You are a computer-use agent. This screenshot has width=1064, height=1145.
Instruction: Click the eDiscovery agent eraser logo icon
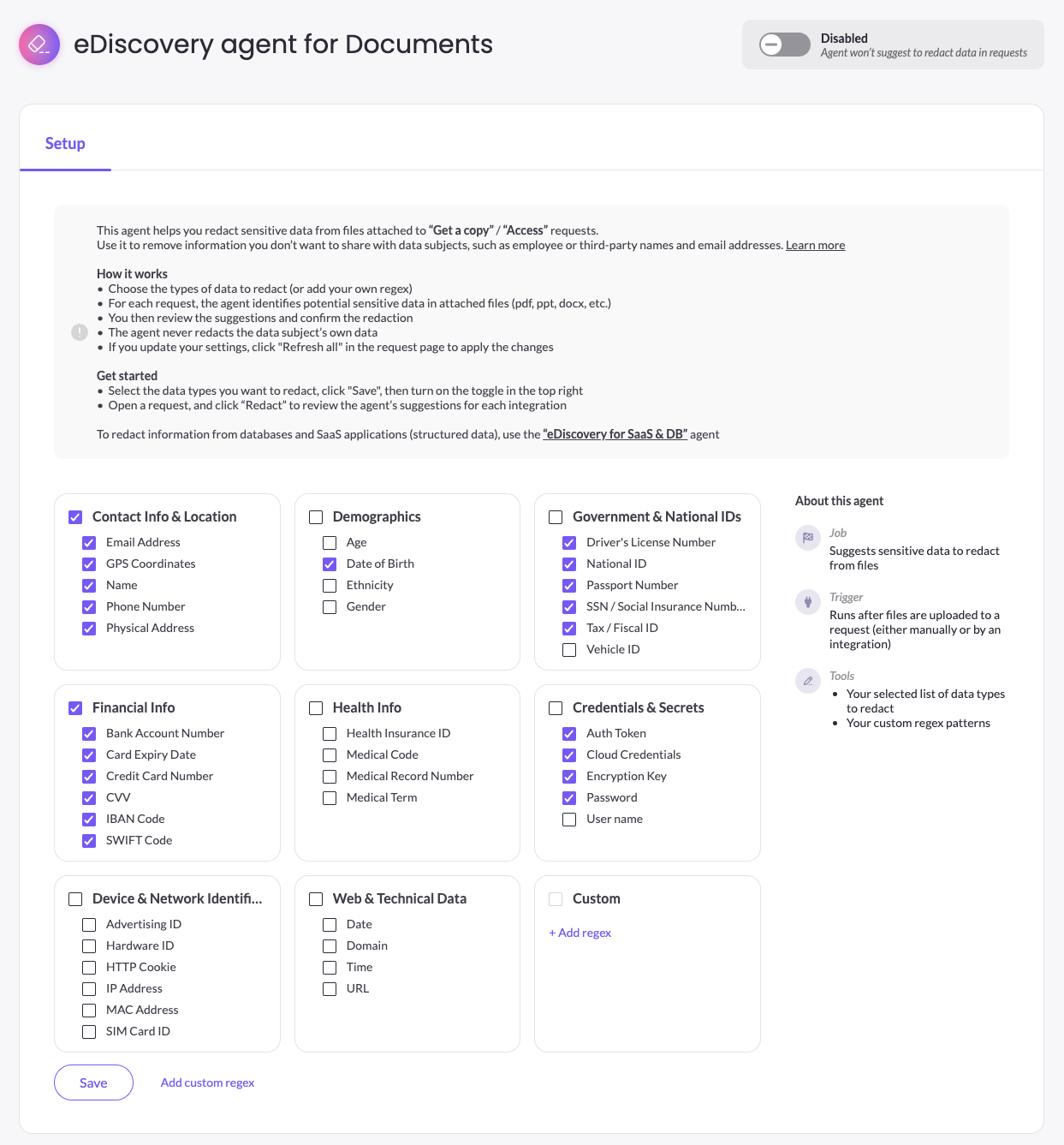(39, 45)
